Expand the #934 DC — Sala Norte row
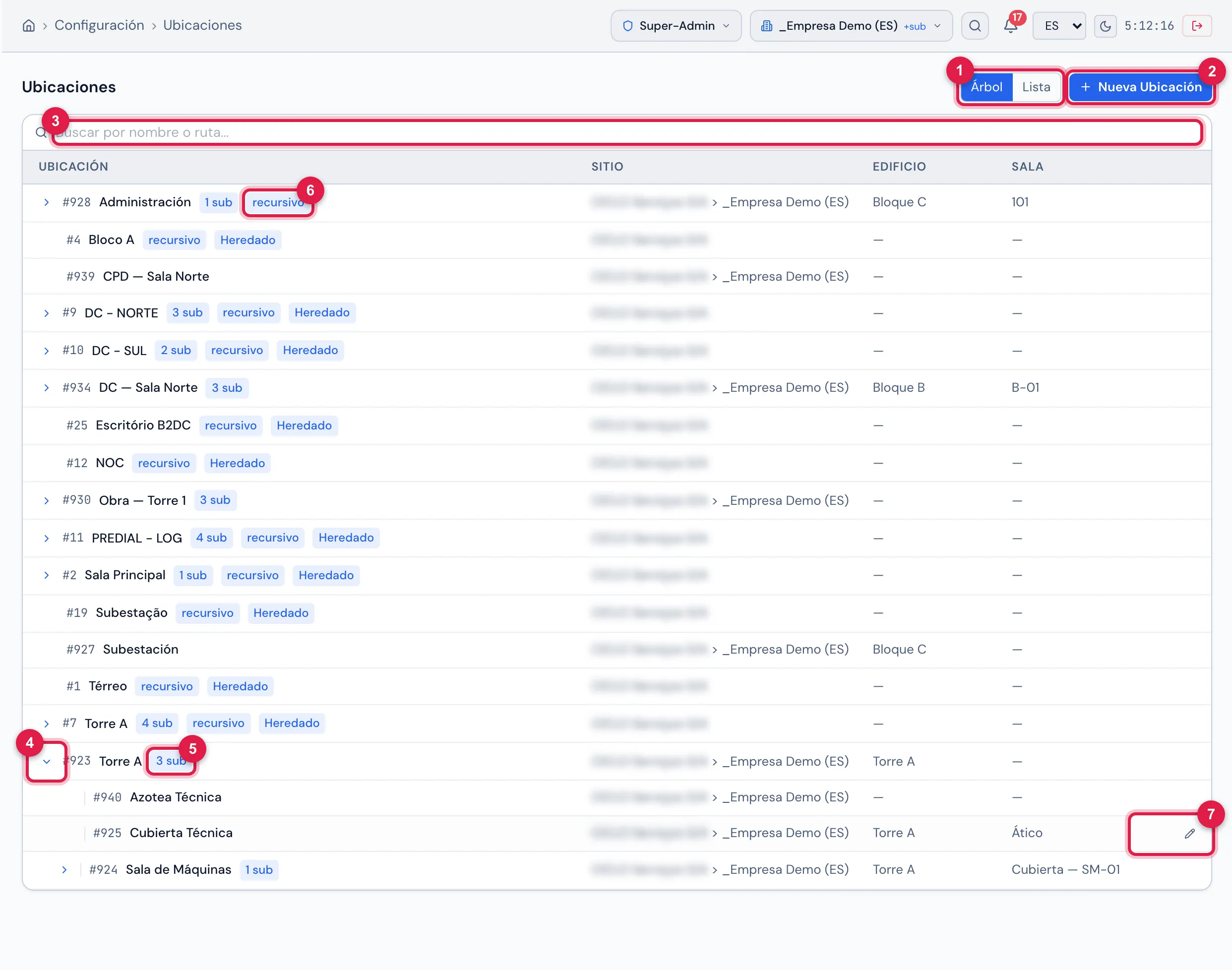Screen dimensions: 1232x970 coord(47,387)
